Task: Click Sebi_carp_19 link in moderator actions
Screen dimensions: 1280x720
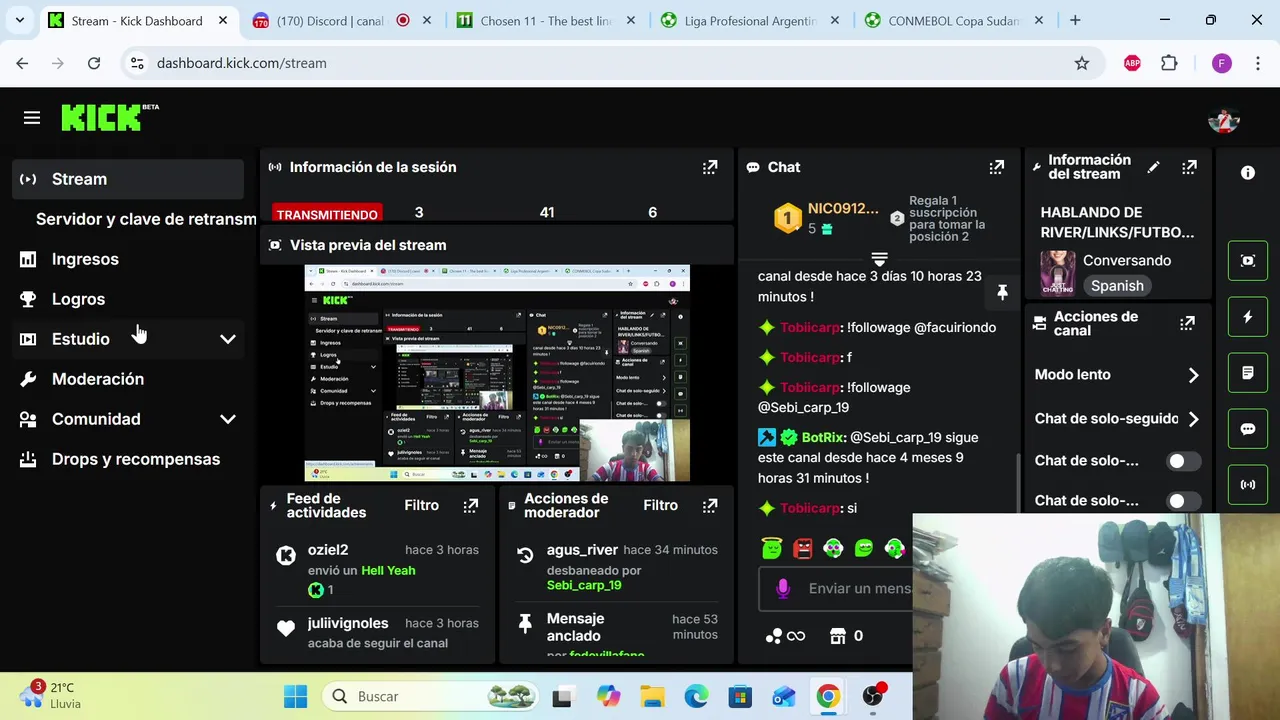Action: (584, 585)
